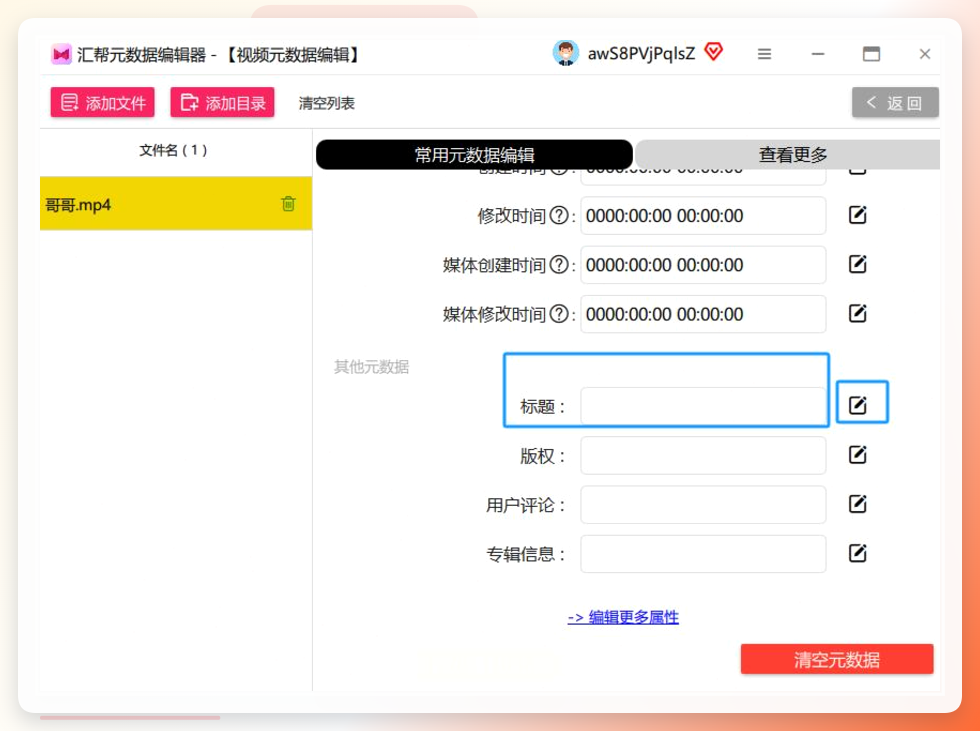Open help for 媒体创建时间 question mark
This screenshot has height=731, width=980.
pos(559,265)
